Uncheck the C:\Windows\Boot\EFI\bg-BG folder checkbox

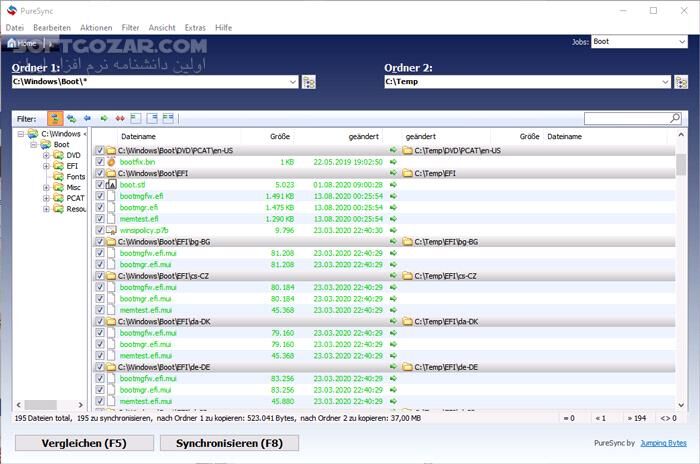(100, 242)
